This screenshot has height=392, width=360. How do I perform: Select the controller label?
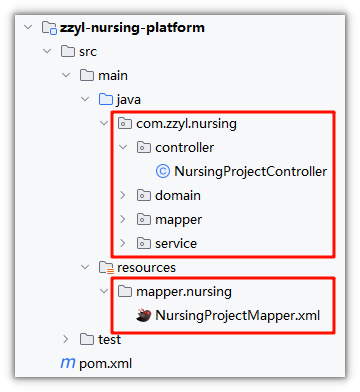pyautogui.click(x=185, y=148)
